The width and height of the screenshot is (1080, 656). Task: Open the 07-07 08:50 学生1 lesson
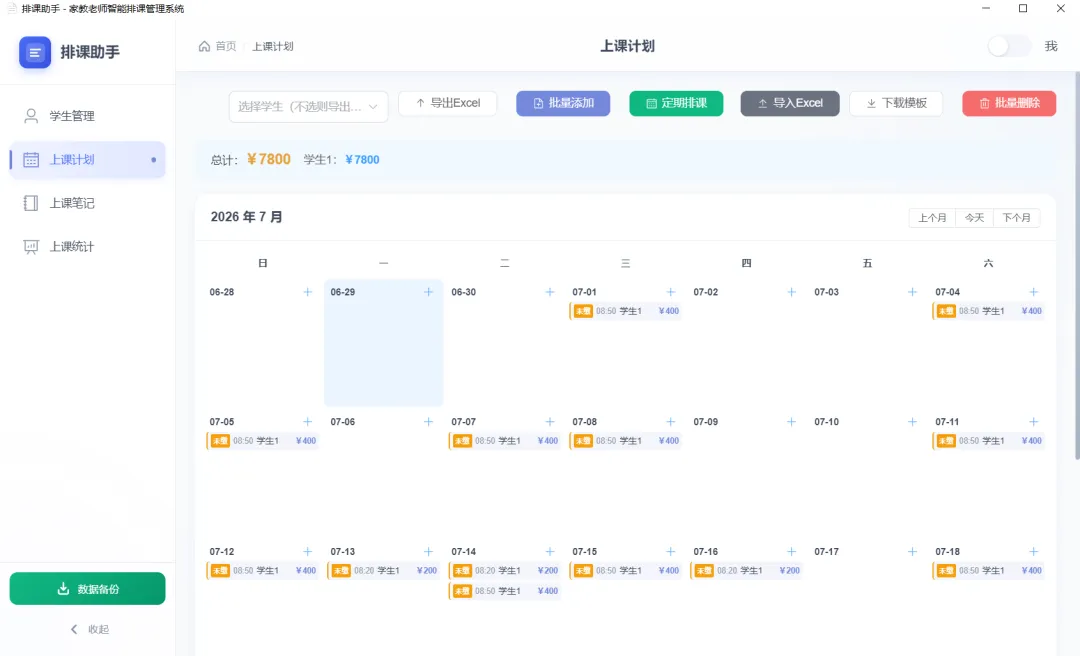point(504,441)
